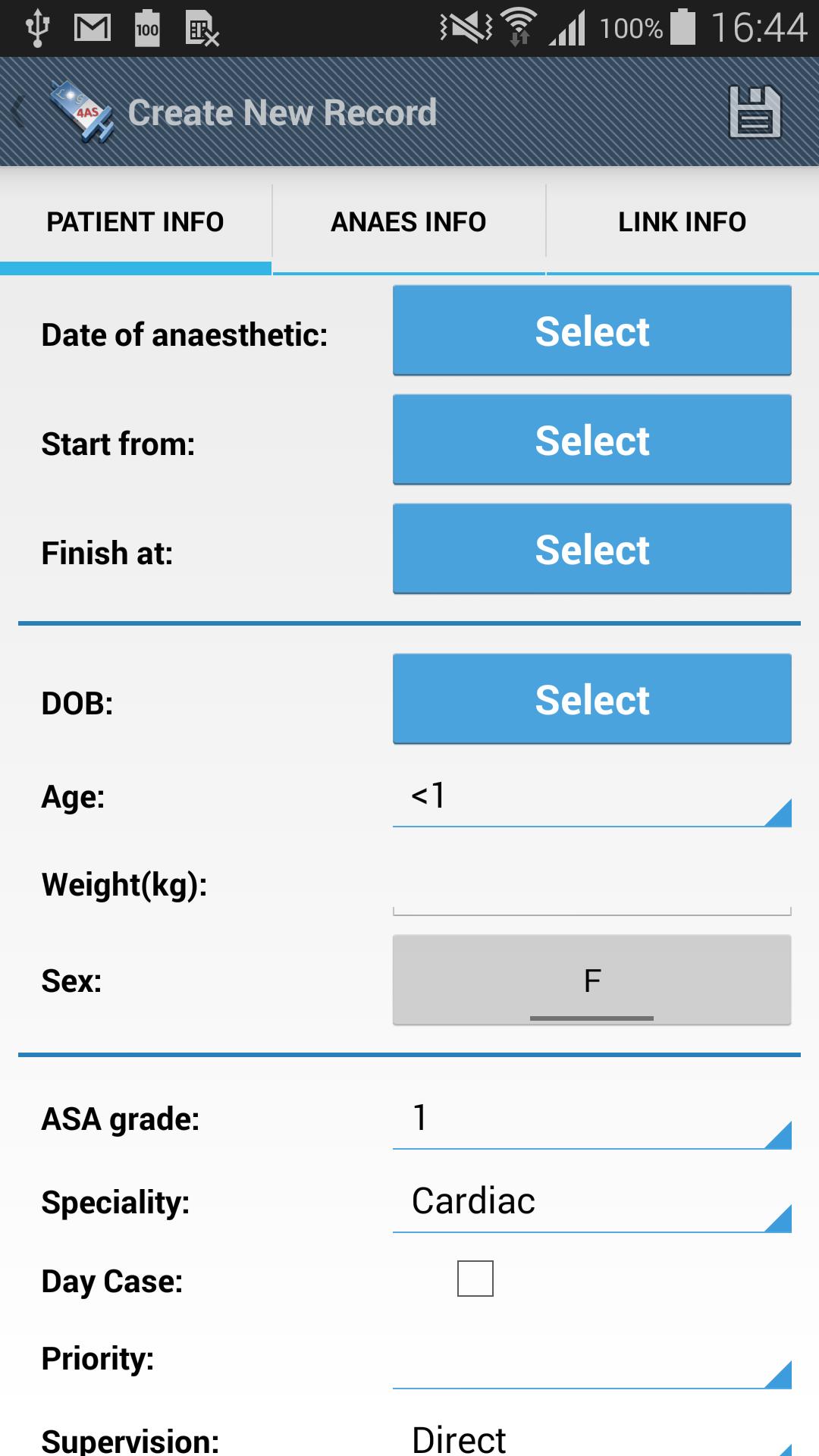
Task: Select the Finish at time
Action: click(x=591, y=549)
